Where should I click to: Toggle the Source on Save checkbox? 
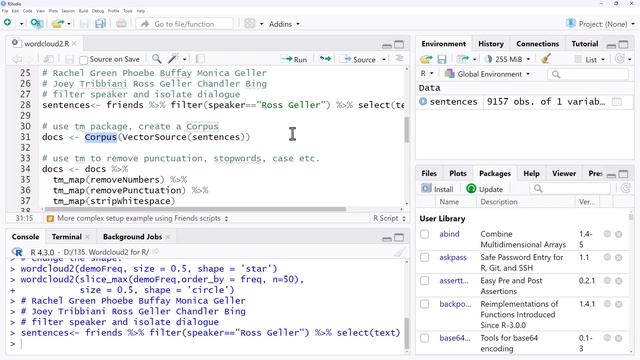[84, 60]
